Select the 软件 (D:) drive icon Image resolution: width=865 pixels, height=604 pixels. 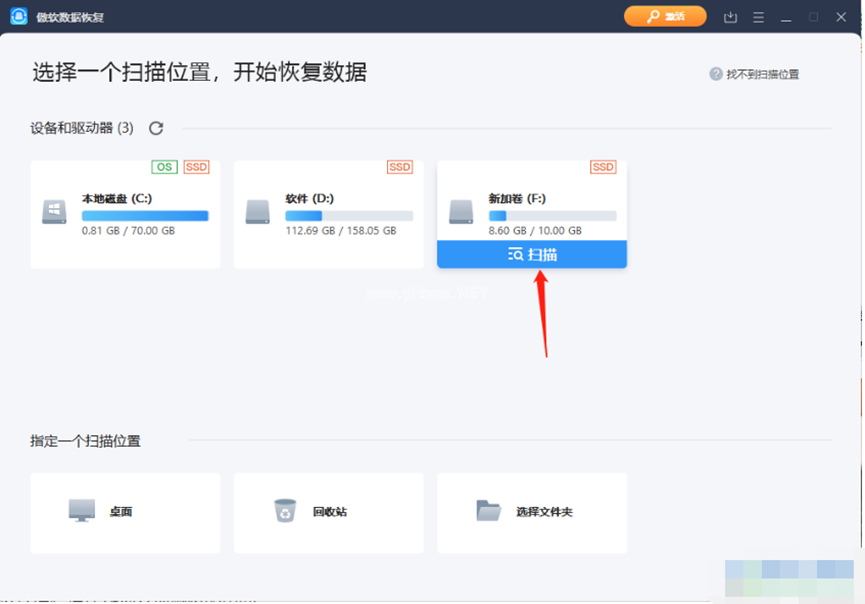(257, 212)
